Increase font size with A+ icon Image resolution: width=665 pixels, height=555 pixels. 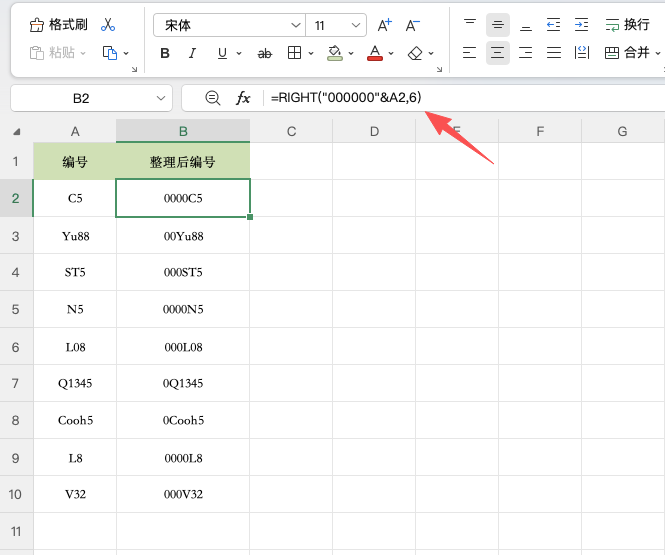tap(385, 25)
